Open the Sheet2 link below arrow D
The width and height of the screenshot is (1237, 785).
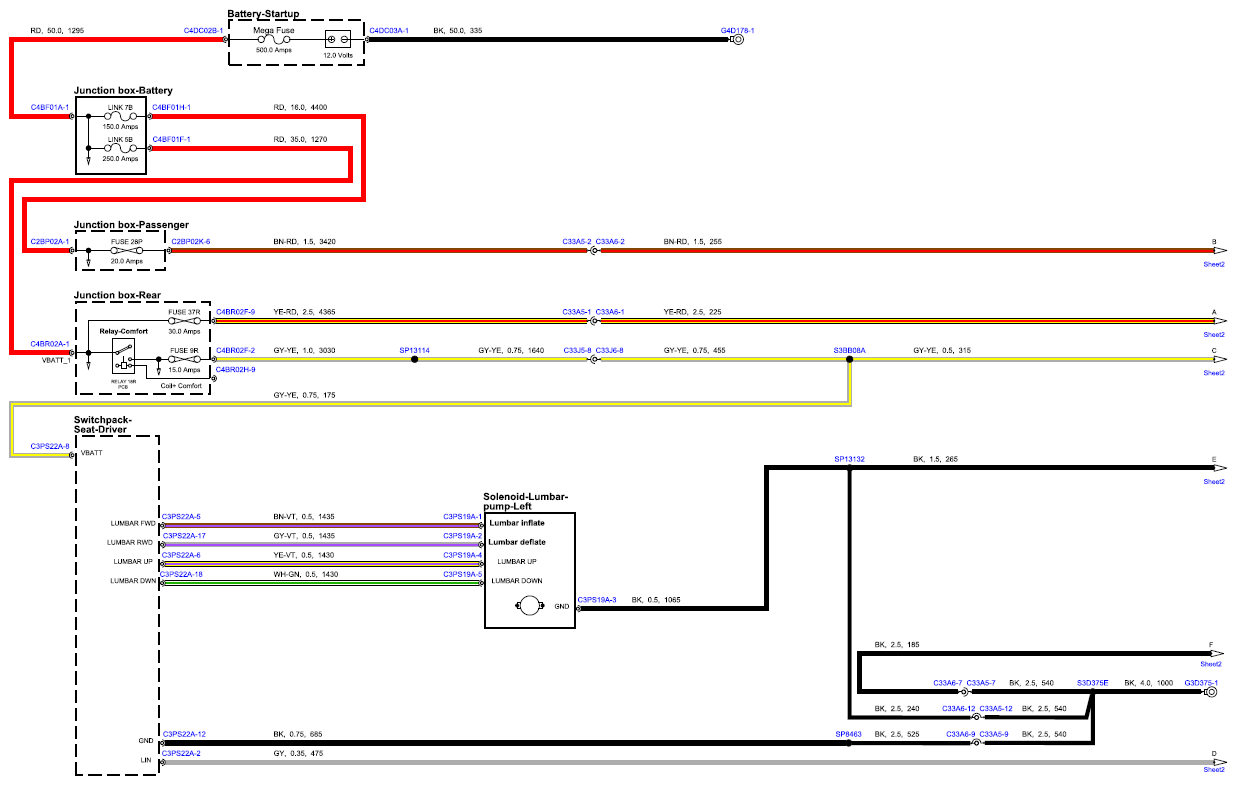point(1214,769)
